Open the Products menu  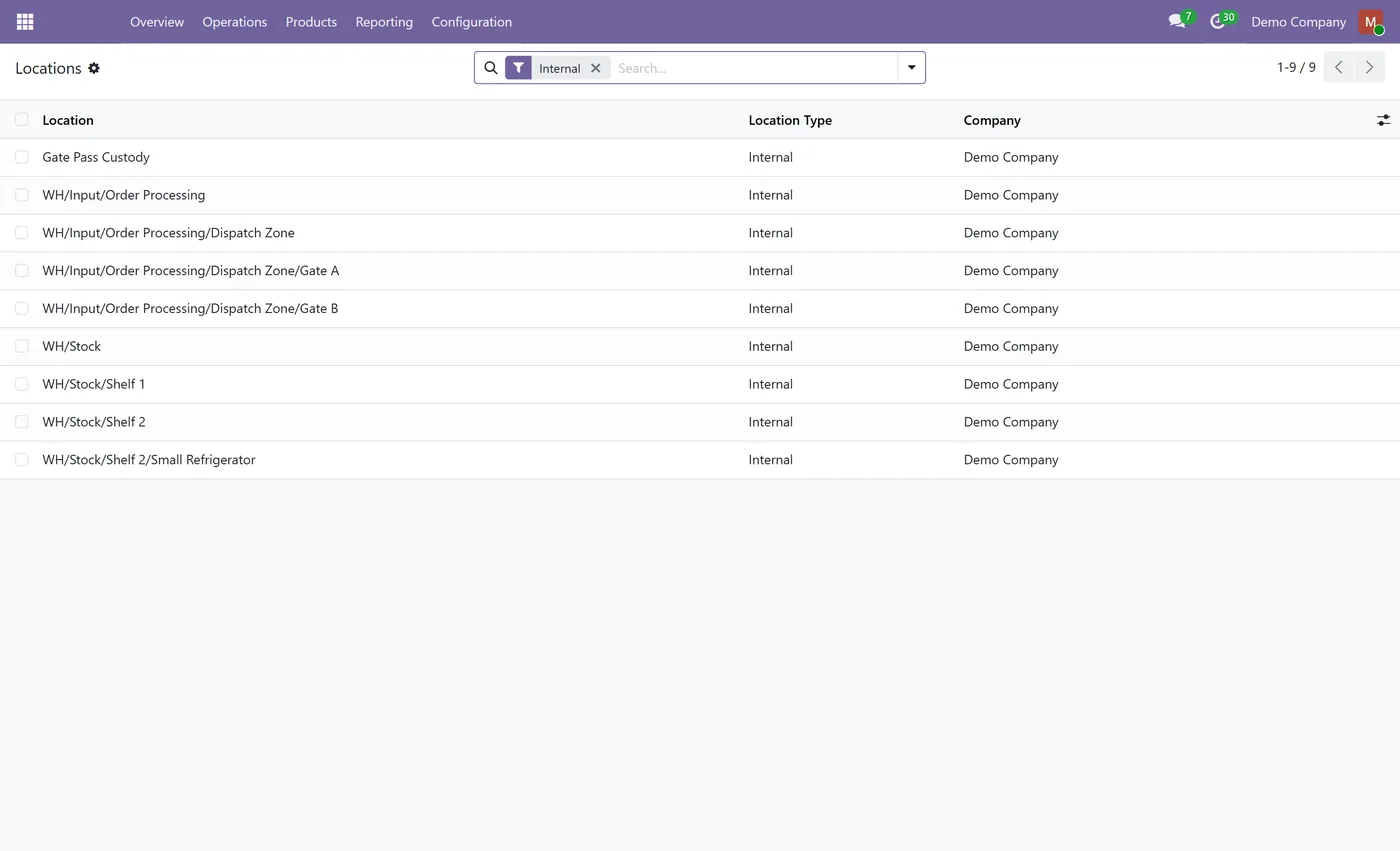point(311,22)
